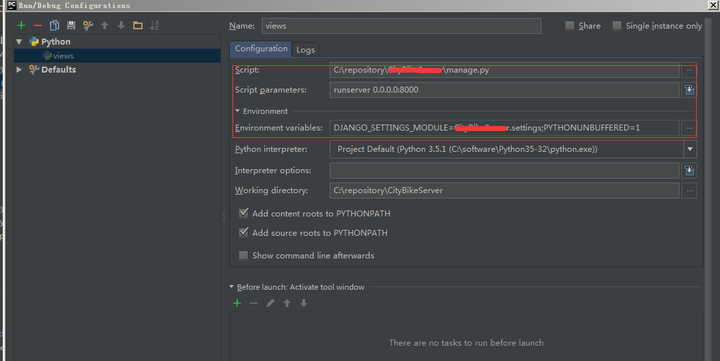720x361 pixels.
Task: Collapse the Python node in the tree
Action: [x=19, y=42]
